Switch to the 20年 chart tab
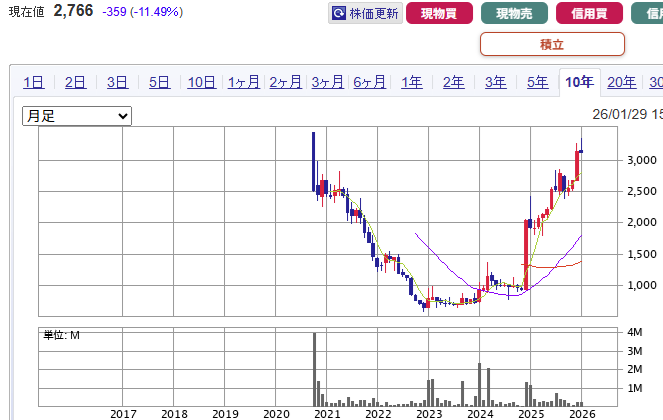This screenshot has height=420, width=663. (x=621, y=83)
